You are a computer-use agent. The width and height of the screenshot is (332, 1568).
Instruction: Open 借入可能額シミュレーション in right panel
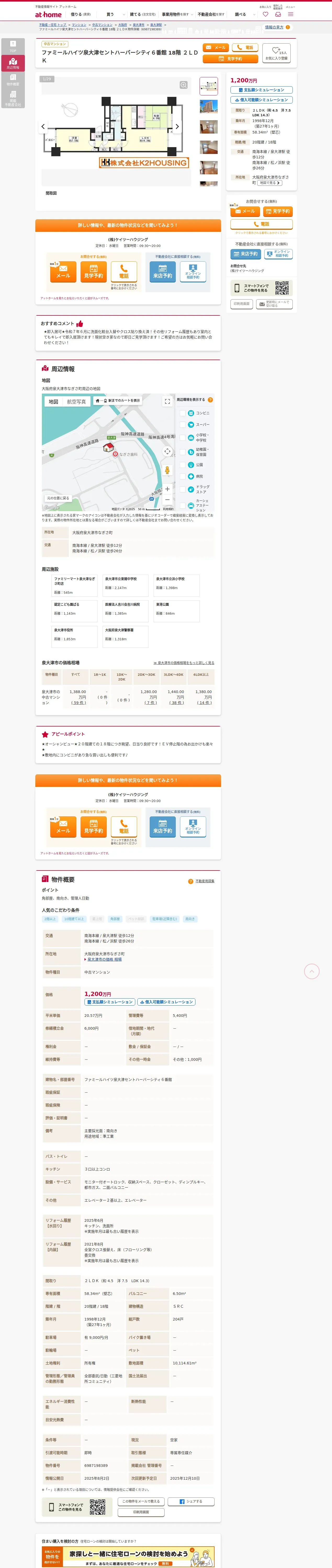coord(261,100)
